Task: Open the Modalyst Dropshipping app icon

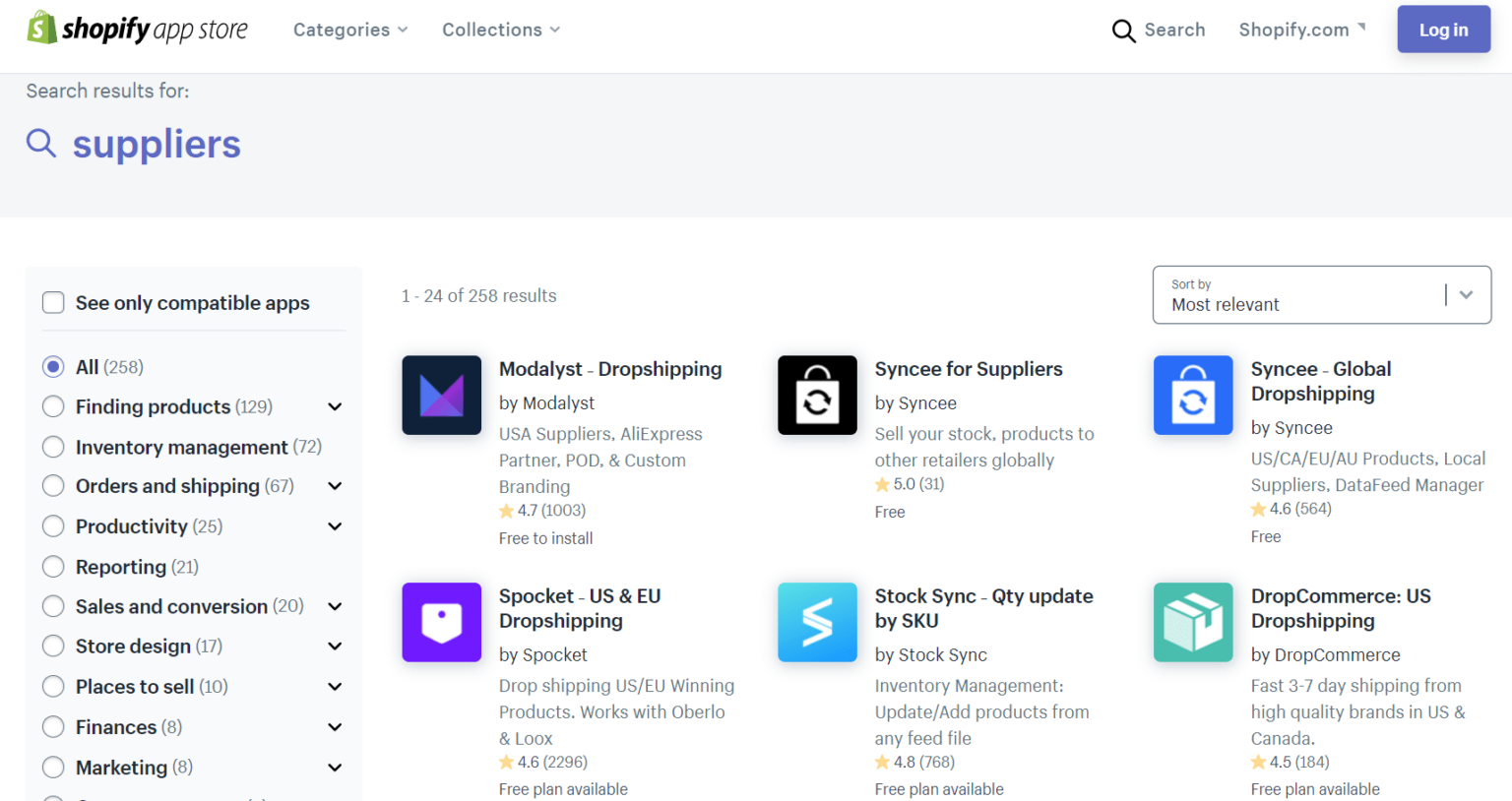Action: point(441,395)
